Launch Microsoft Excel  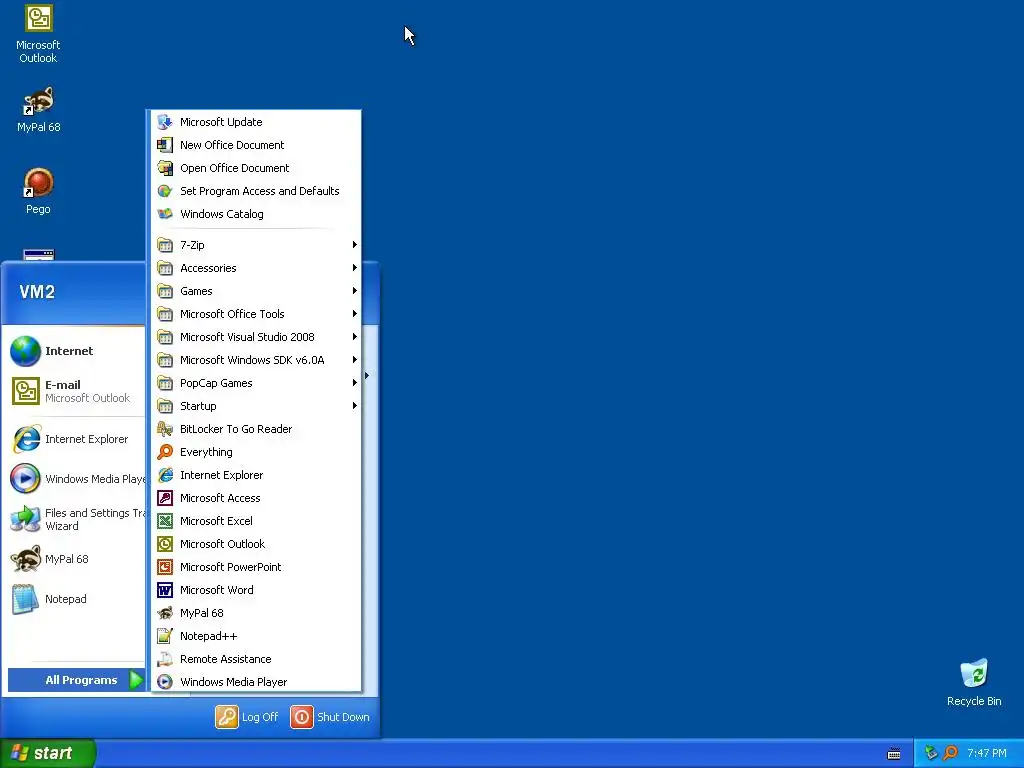[x=255, y=520]
